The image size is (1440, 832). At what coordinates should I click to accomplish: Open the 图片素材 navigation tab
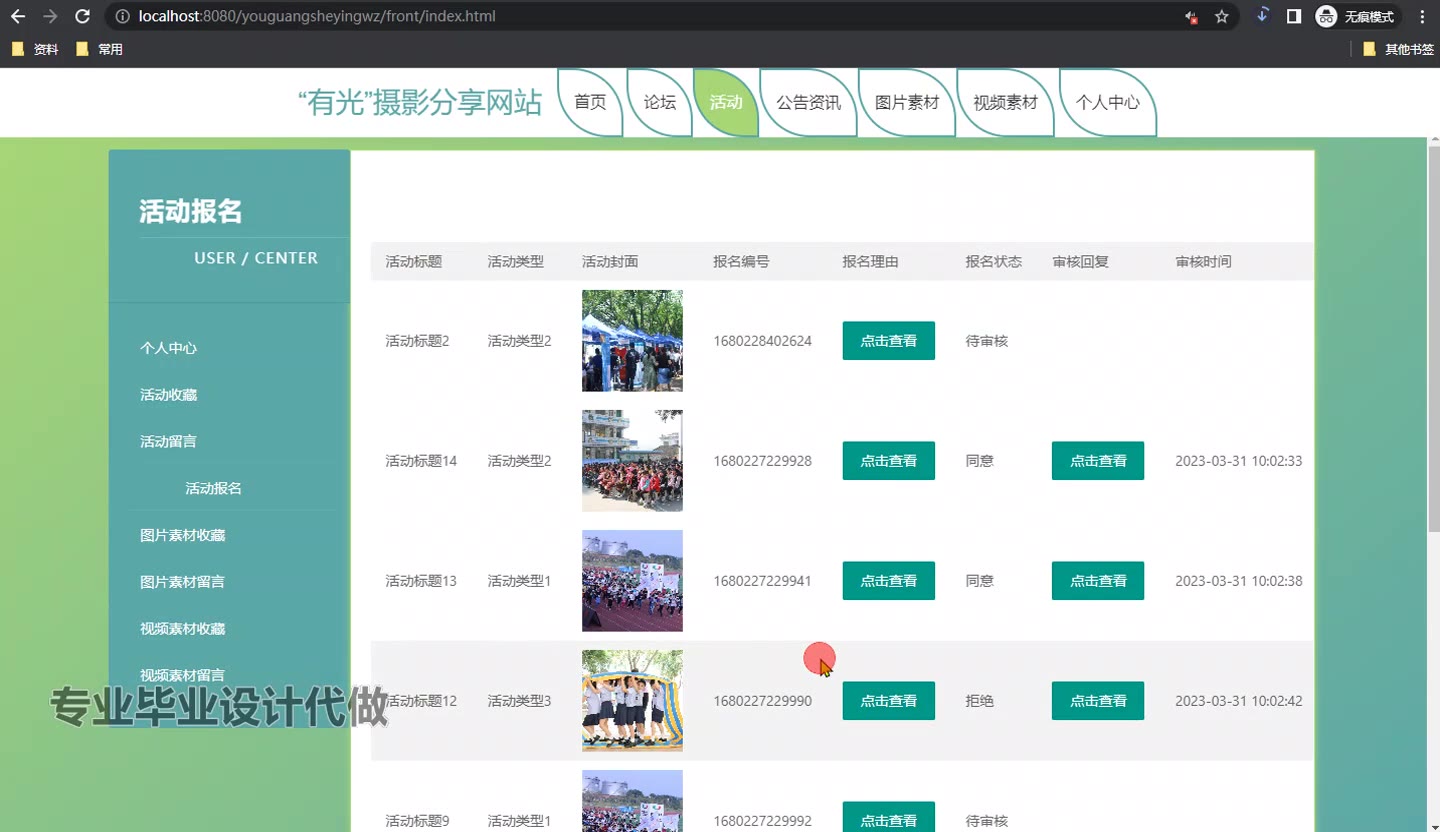907,102
